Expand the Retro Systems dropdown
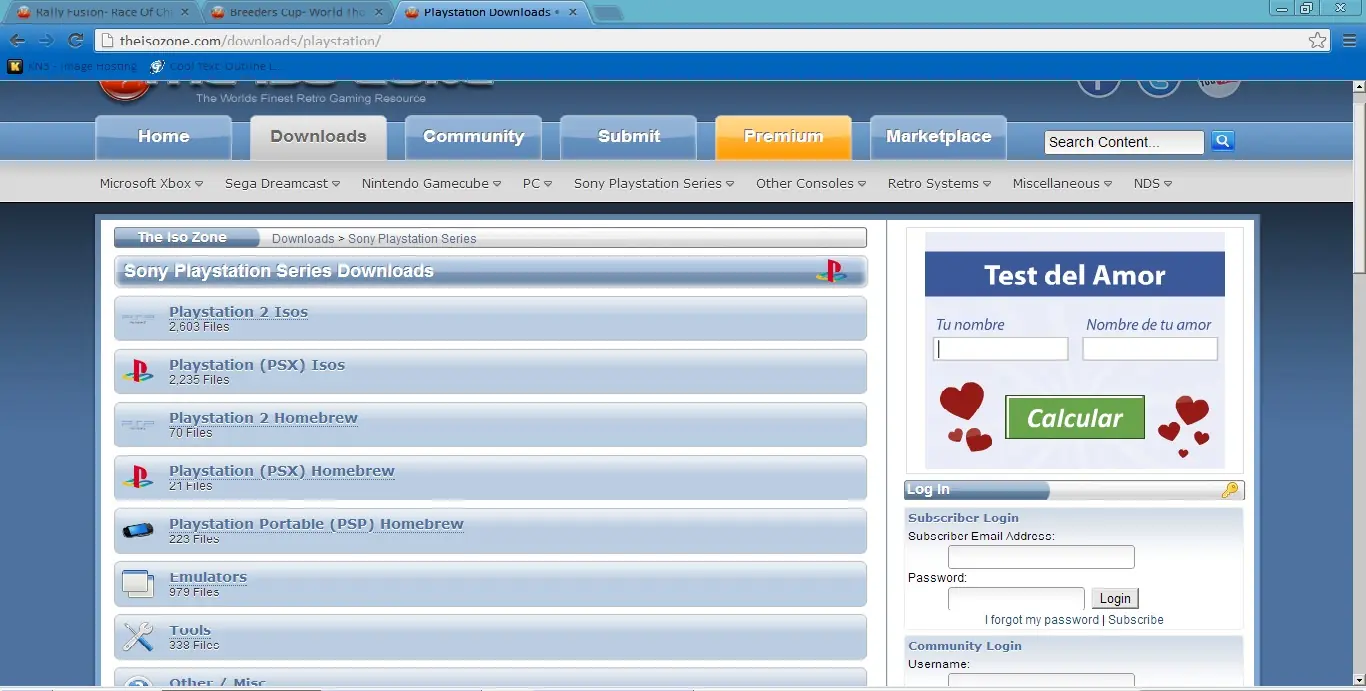 tap(939, 183)
